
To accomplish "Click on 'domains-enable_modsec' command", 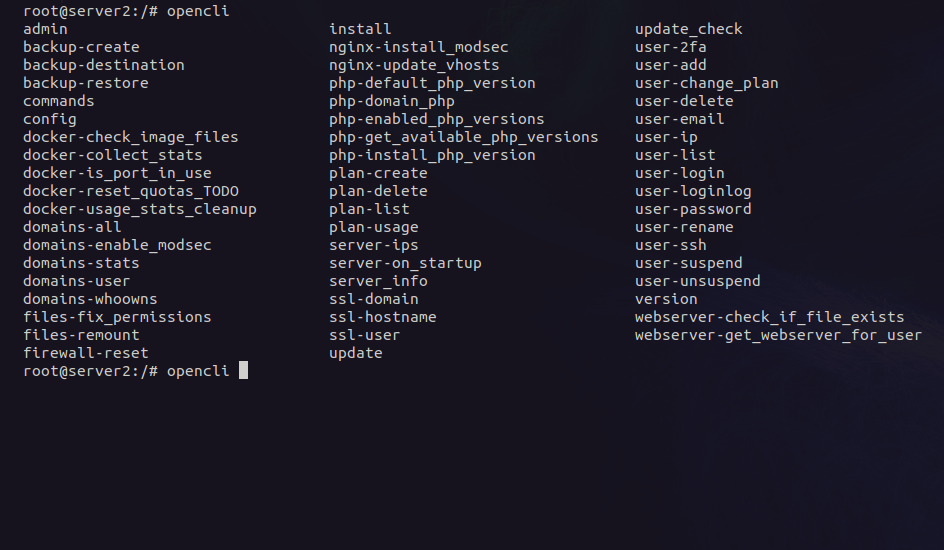I will (117, 245).
